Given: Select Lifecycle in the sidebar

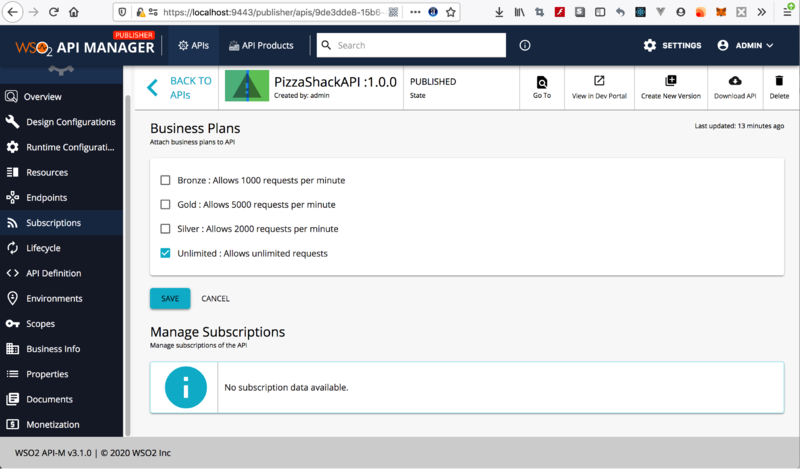Looking at the screenshot, I should point(43,248).
